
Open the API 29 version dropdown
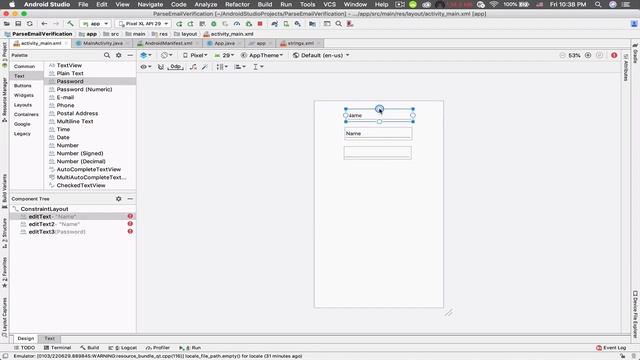coord(224,55)
